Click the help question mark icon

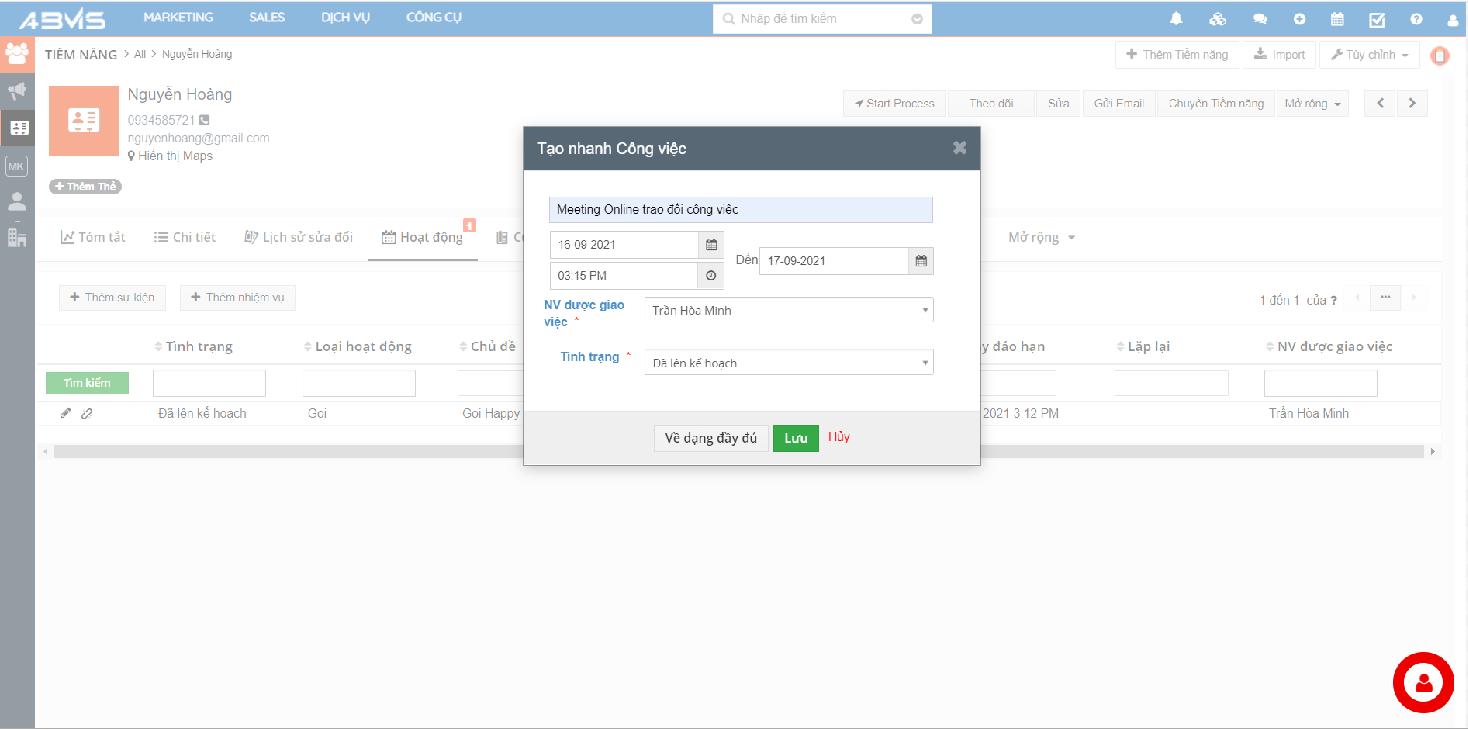click(1416, 19)
